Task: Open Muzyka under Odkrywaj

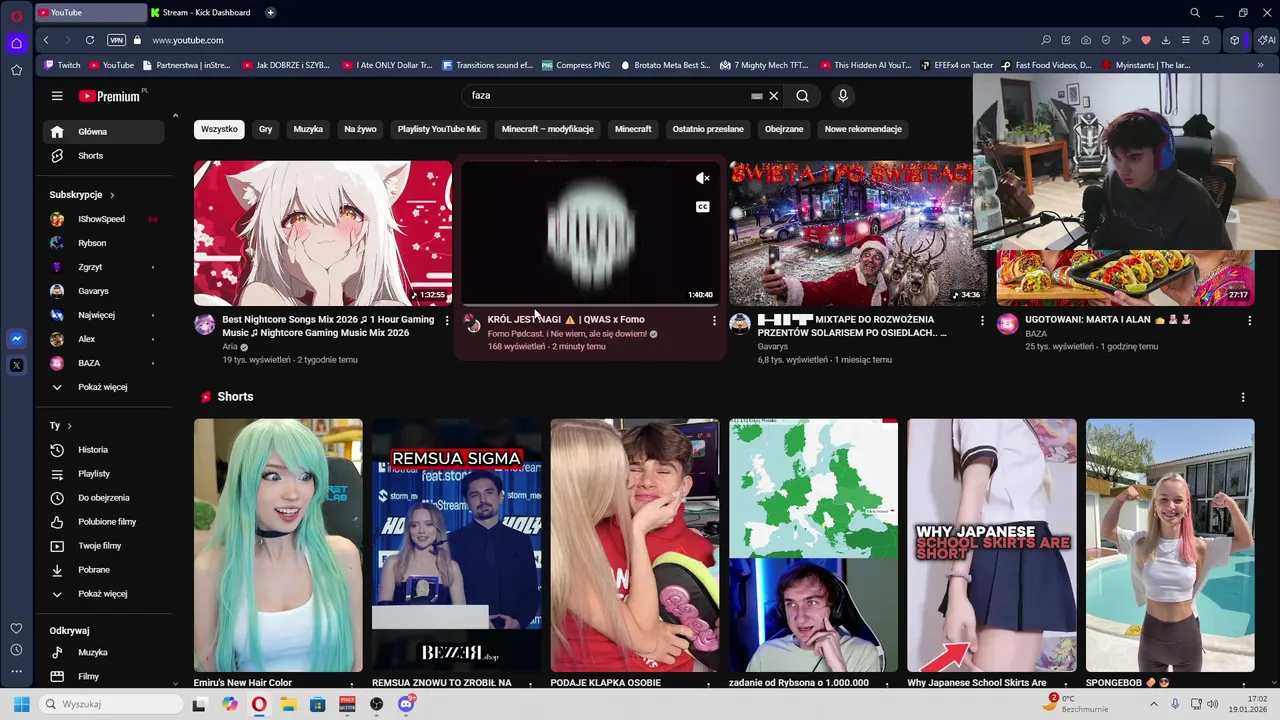Action: 103,653
